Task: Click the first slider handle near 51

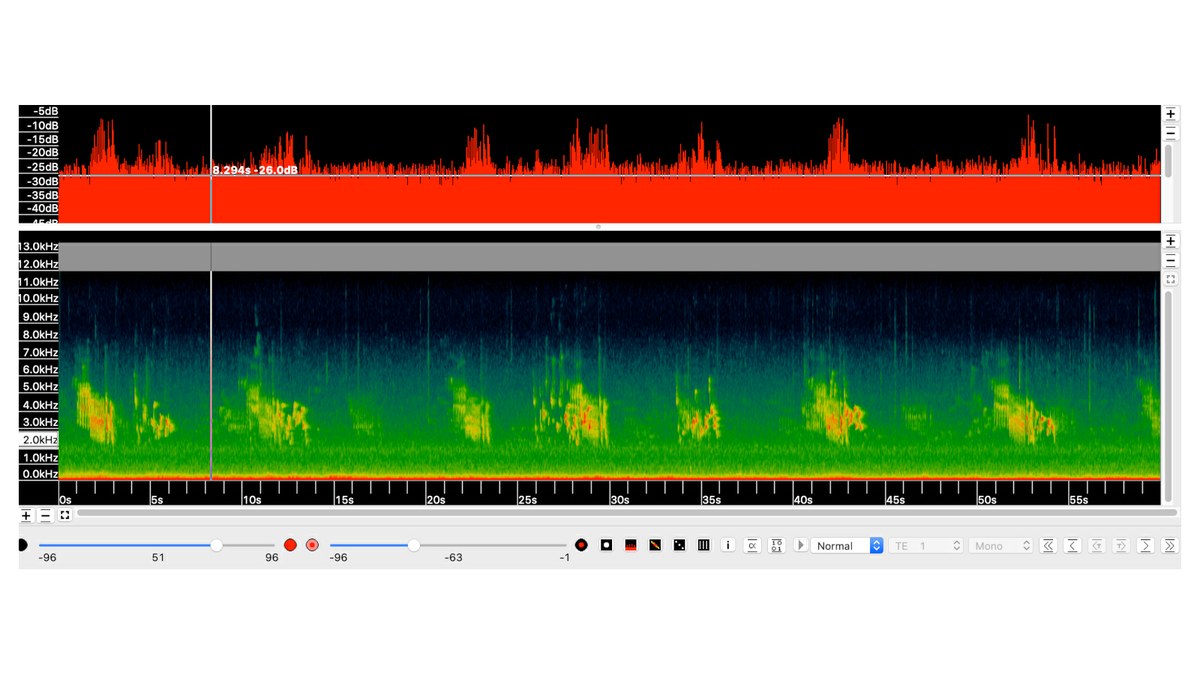Action: (216, 545)
